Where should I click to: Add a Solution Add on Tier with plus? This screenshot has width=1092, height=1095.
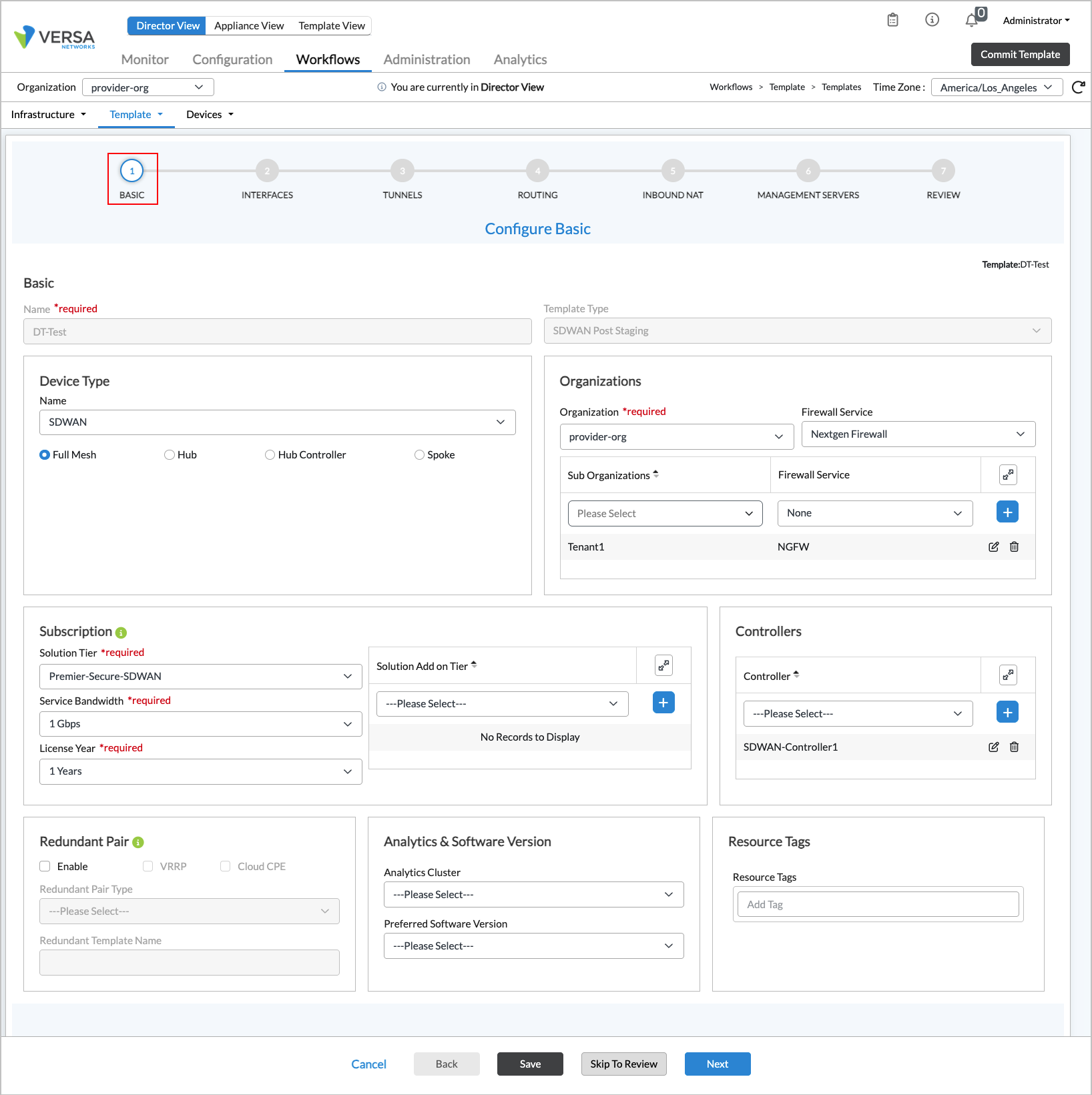[663, 703]
